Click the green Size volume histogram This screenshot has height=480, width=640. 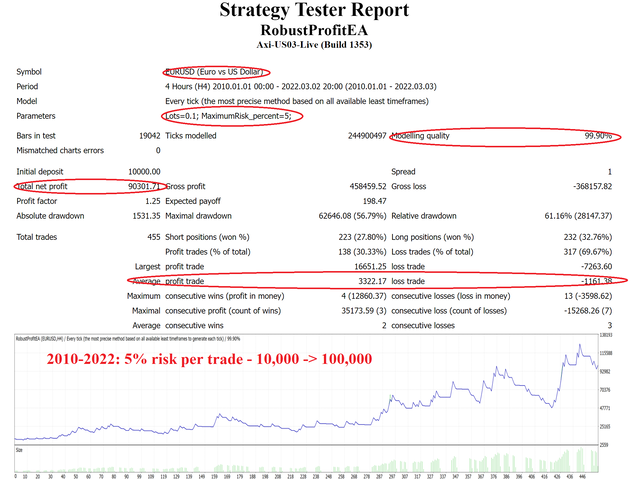coord(306,460)
